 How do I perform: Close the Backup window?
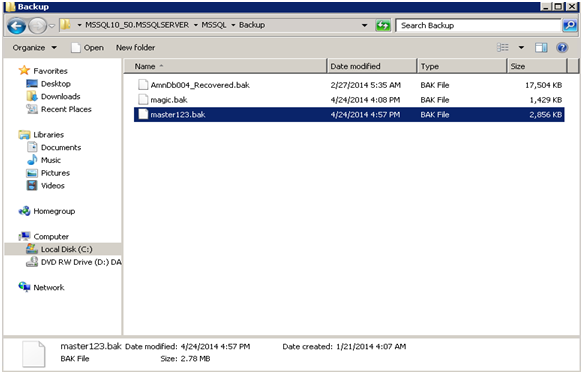[x=571, y=6]
